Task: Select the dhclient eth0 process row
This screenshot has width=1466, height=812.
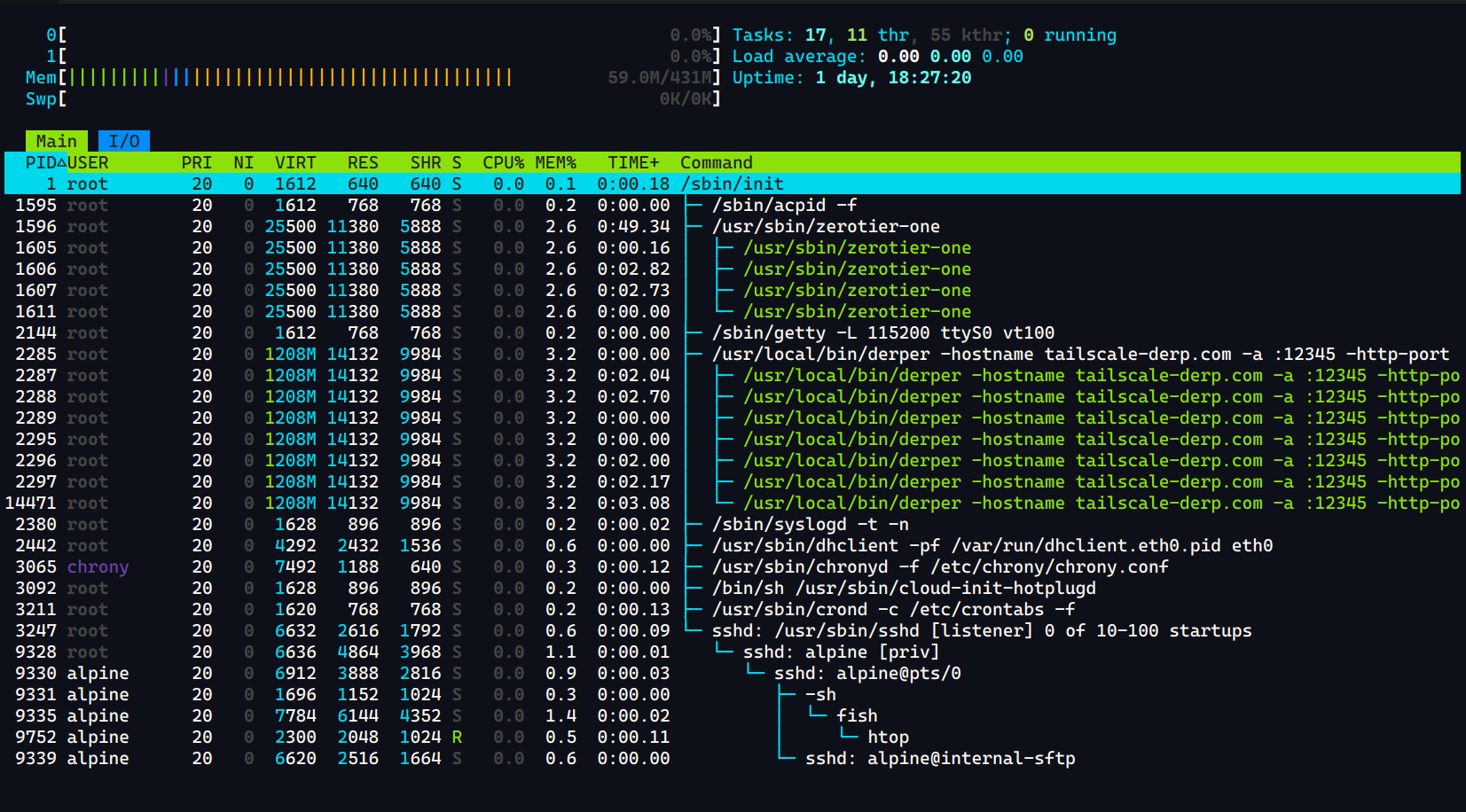Action: pyautogui.click(x=992, y=546)
